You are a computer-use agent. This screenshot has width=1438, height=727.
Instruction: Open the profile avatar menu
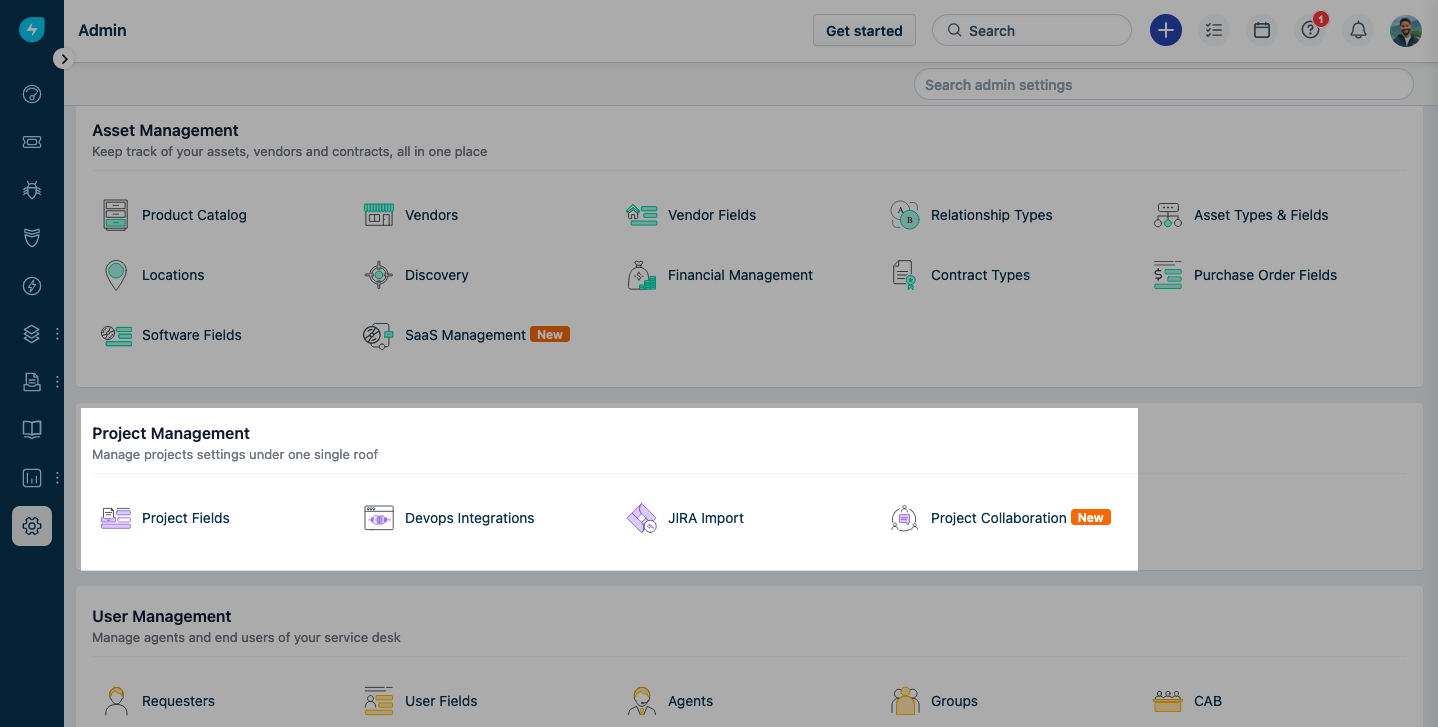[1406, 30]
